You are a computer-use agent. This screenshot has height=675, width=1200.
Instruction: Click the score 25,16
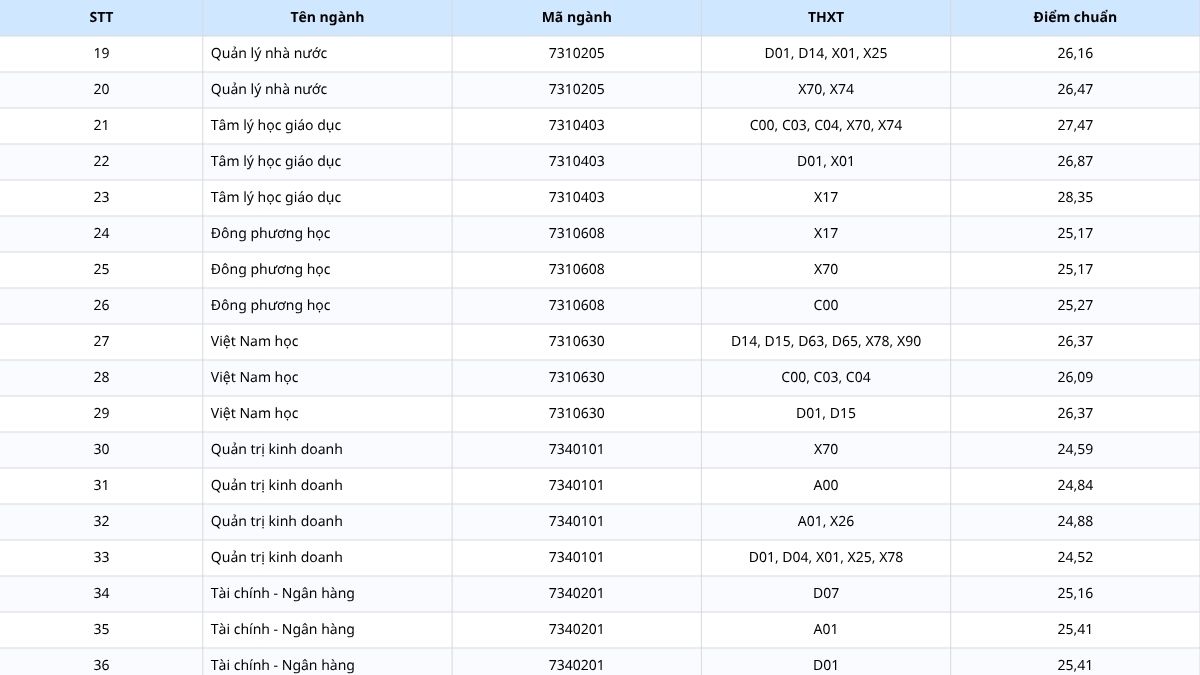(1075, 593)
